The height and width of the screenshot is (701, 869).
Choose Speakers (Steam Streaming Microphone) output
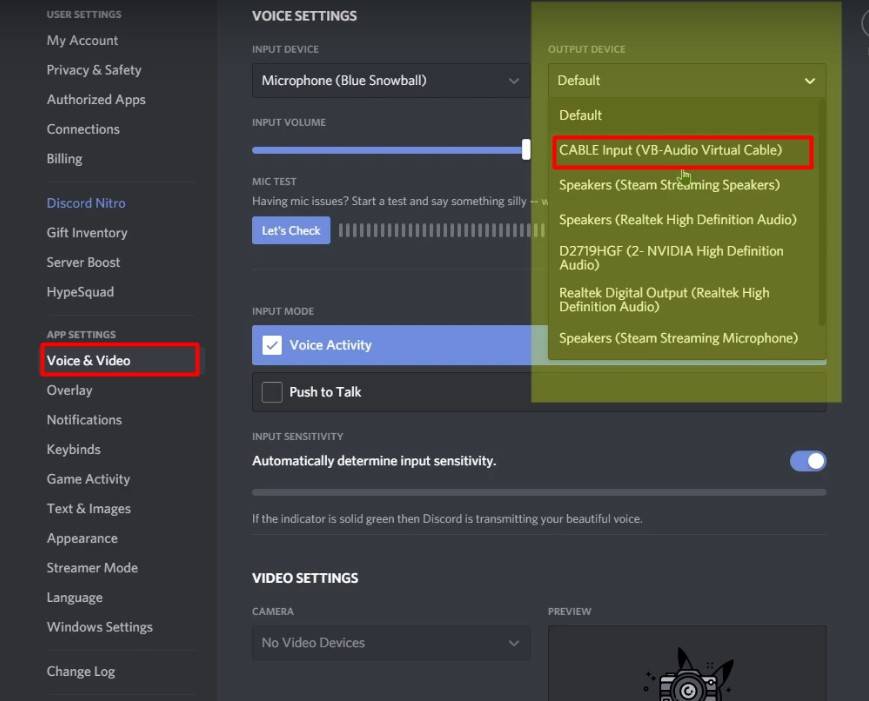[678, 338]
